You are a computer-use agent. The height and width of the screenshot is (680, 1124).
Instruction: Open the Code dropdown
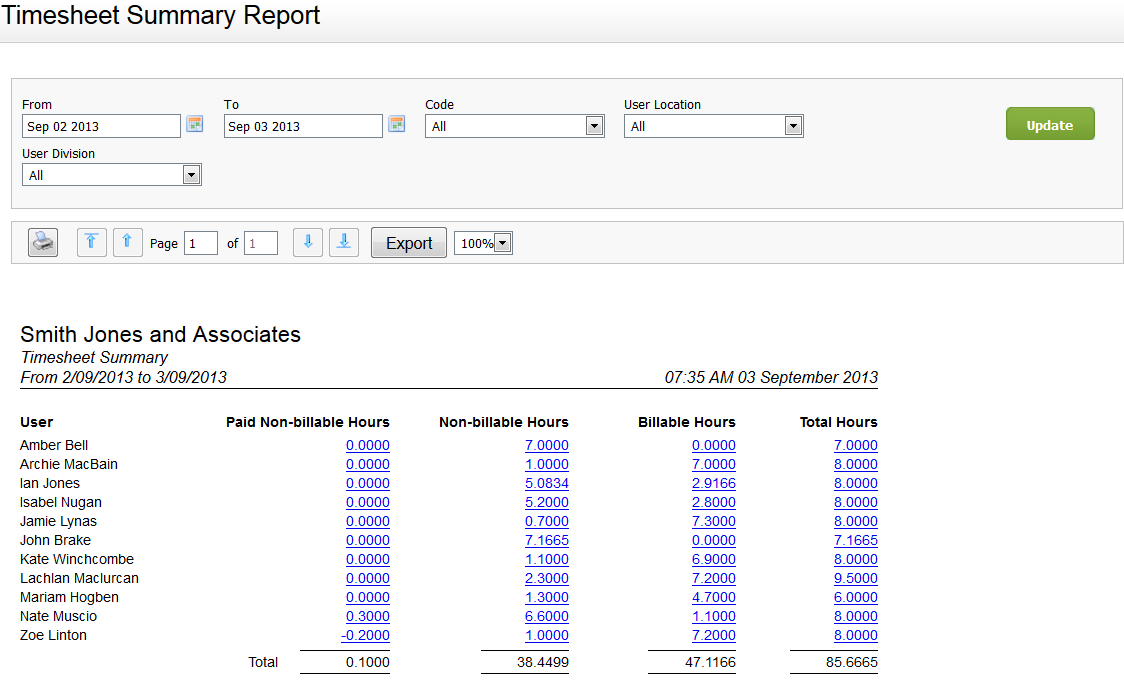[x=595, y=125]
